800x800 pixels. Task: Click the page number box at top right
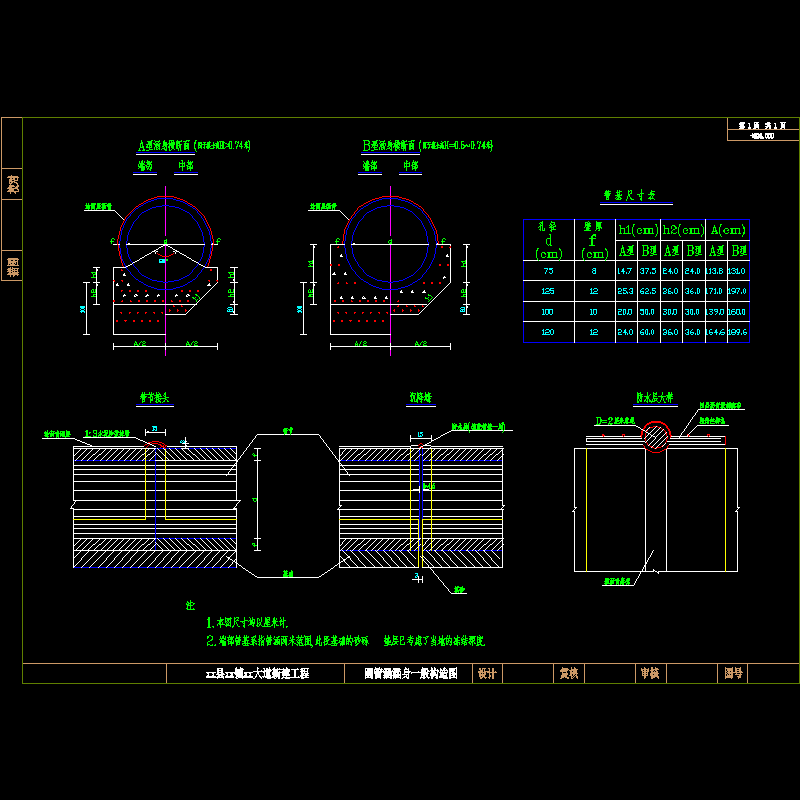point(762,126)
